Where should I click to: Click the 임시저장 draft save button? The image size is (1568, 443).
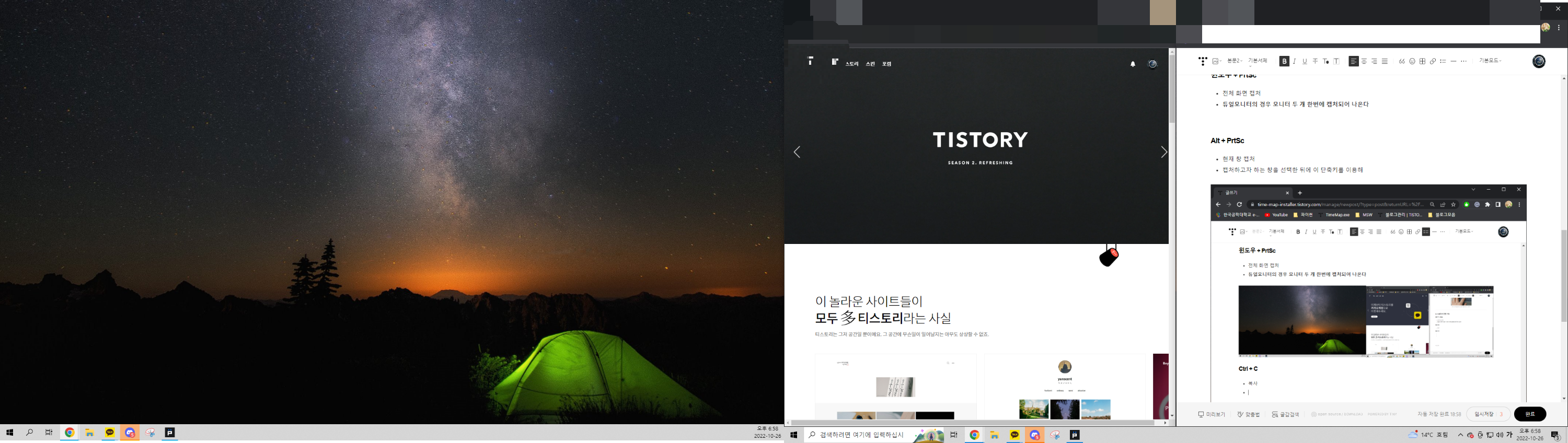tap(1488, 414)
